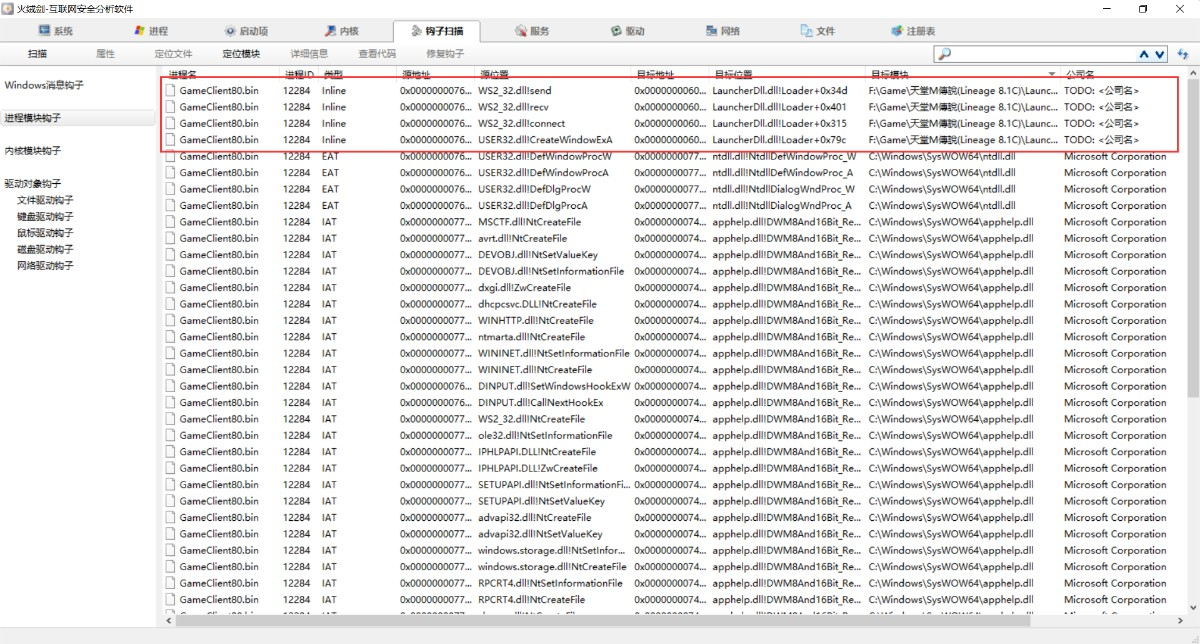The width and height of the screenshot is (1200, 644).
Task: Click the 扫描 toolbar button
Action: 37,54
